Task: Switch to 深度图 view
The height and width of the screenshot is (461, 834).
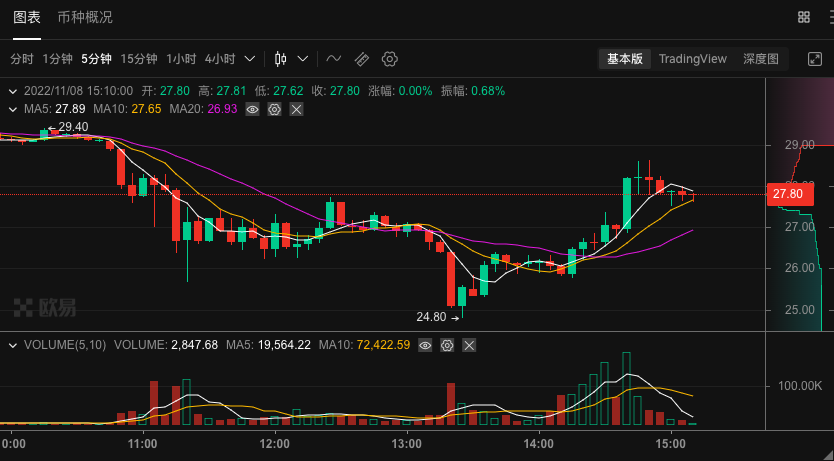Action: pyautogui.click(x=761, y=59)
